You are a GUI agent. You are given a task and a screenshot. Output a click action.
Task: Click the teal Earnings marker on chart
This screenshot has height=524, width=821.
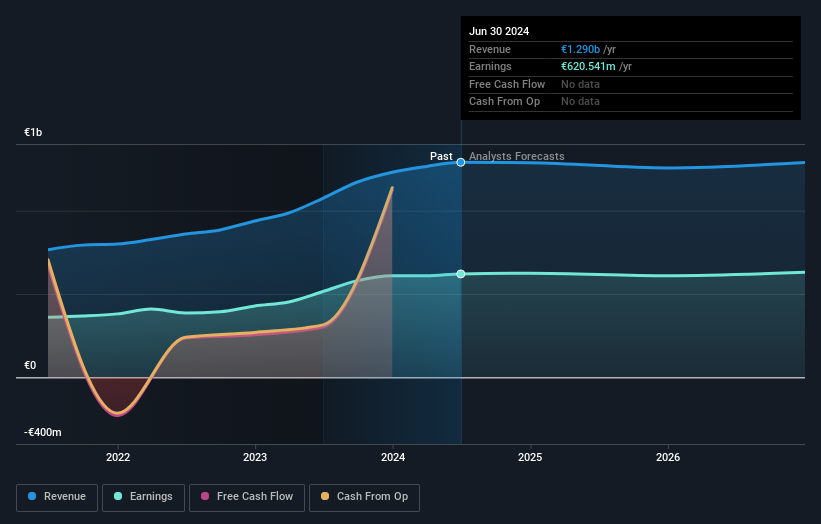461,274
